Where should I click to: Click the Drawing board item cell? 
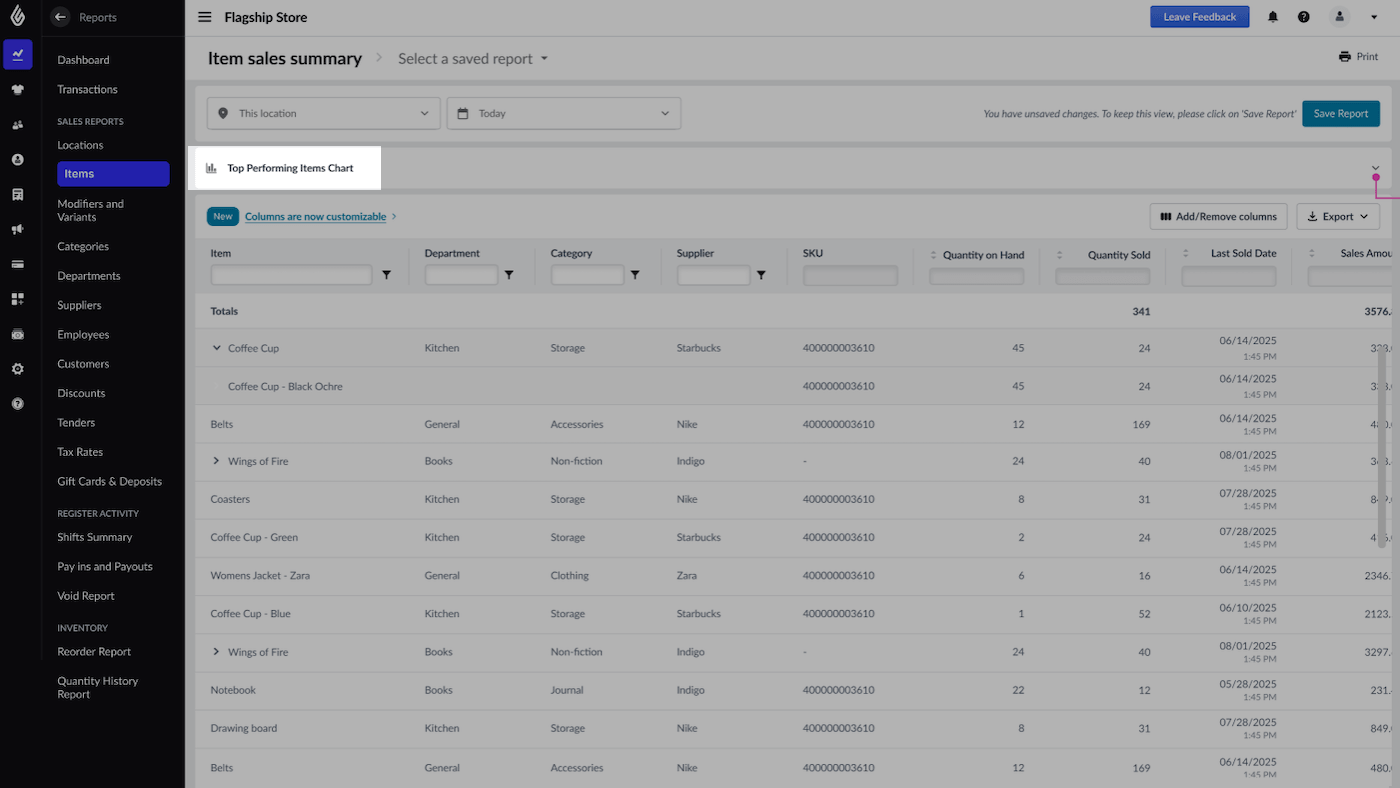(x=243, y=728)
